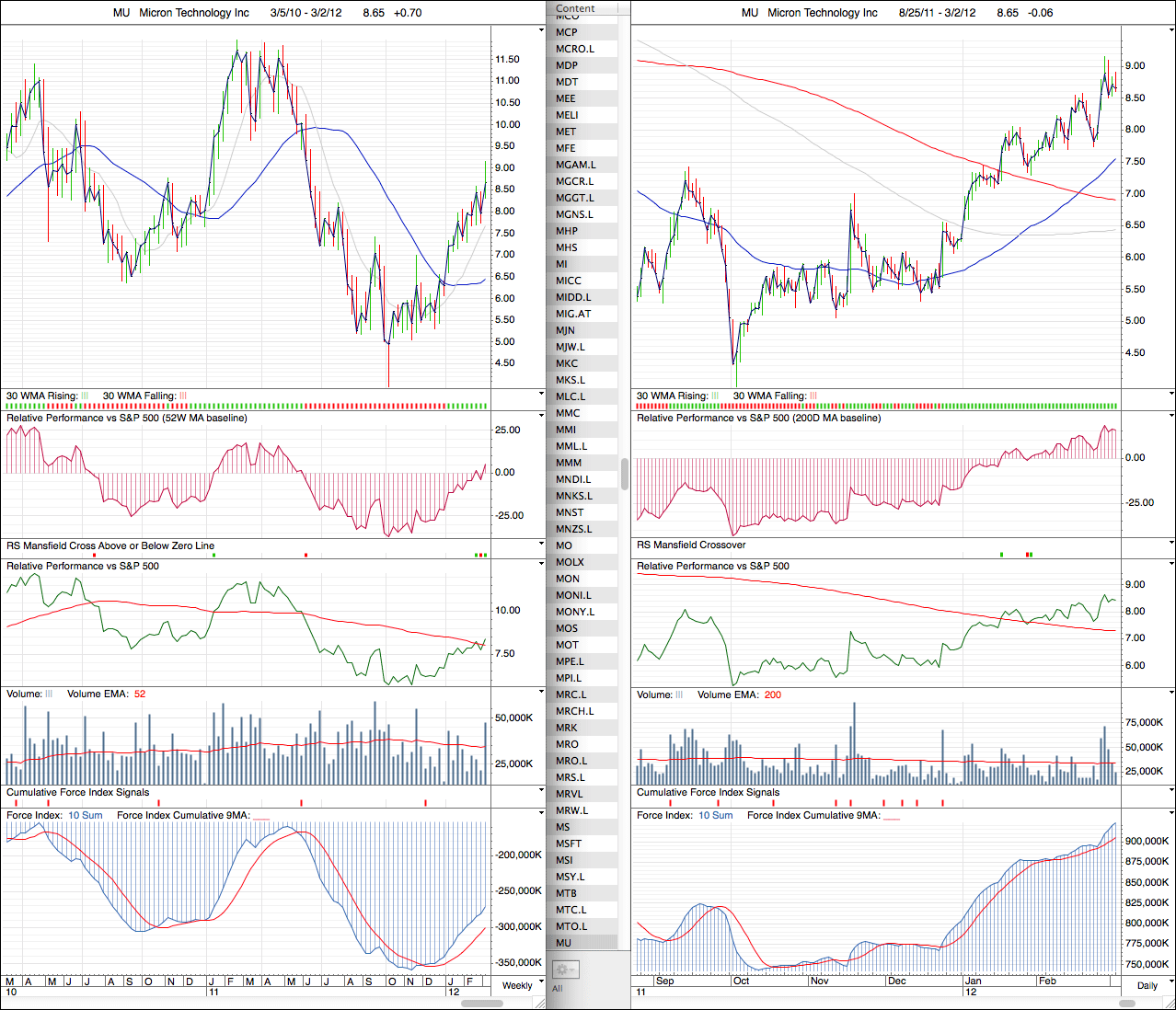Click the 30 WMA Falling red legend marker, daily chart
Image resolution: width=1176 pixels, height=1010 pixels.
click(x=813, y=396)
